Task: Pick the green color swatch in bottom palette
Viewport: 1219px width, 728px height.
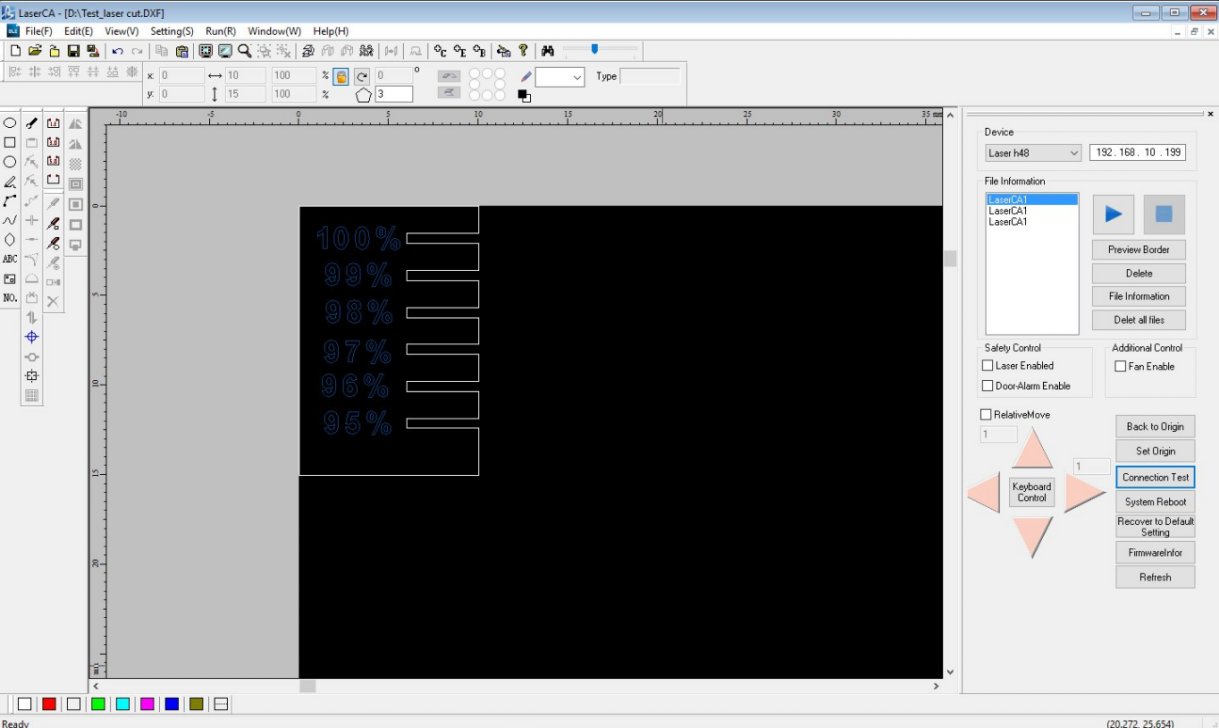Action: pos(98,704)
